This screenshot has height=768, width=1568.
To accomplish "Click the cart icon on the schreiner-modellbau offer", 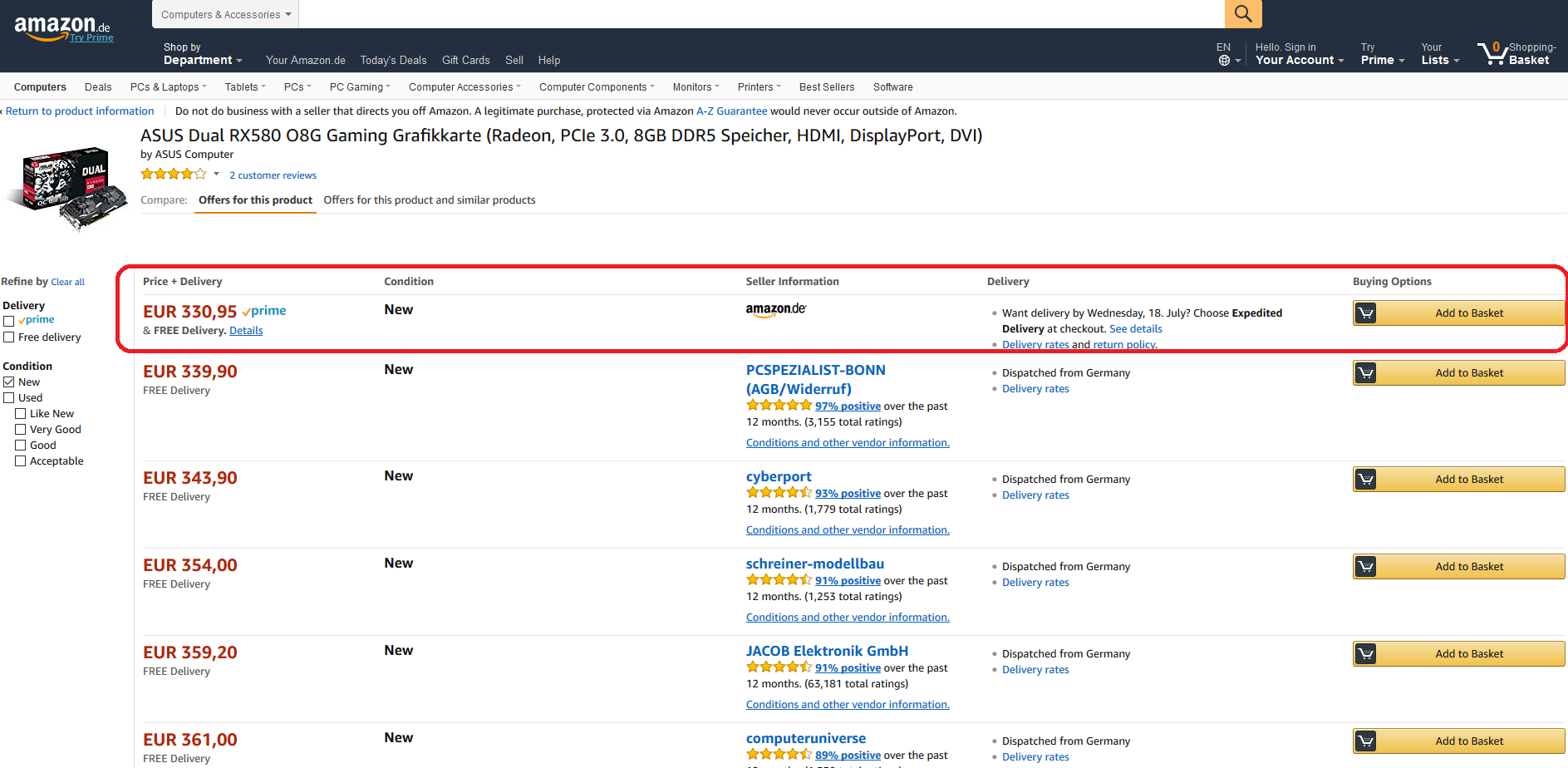I will [1365, 567].
